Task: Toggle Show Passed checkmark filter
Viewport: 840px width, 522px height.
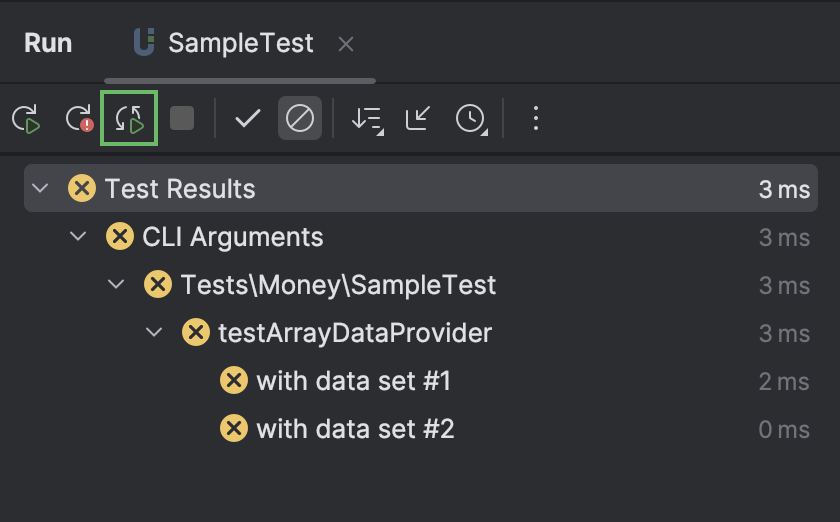Action: pos(248,118)
